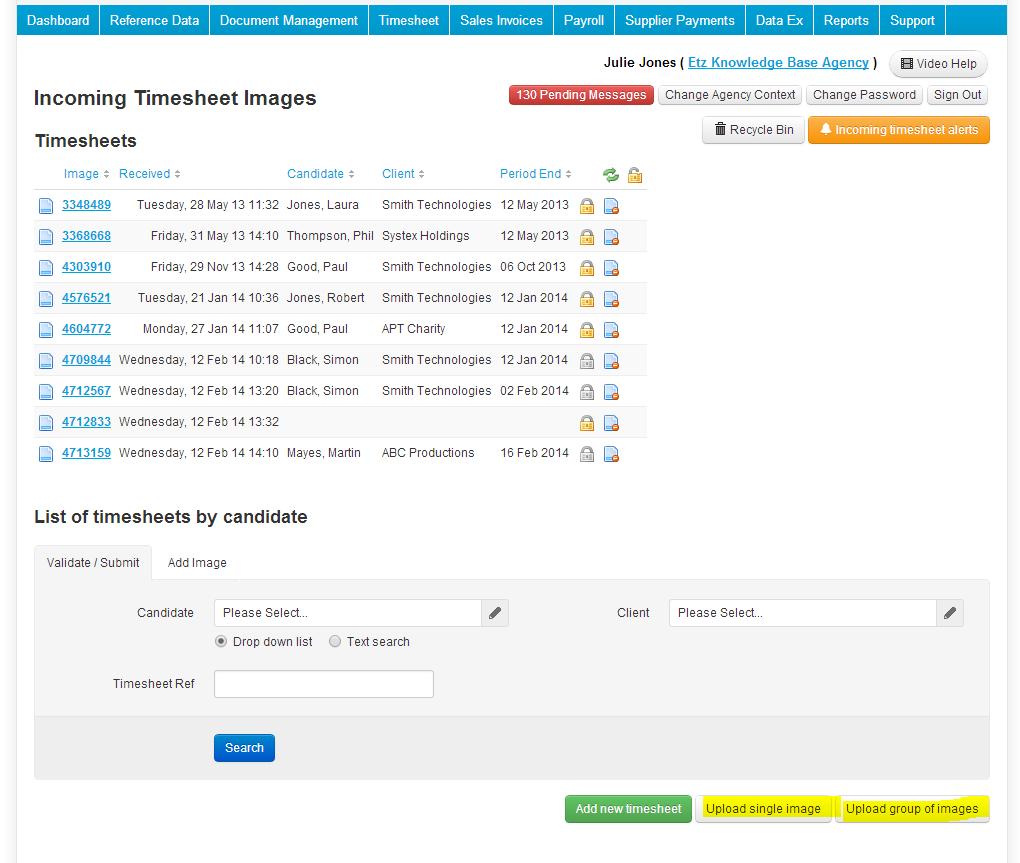Open the Candidate Please Select dropdown
The height and width of the screenshot is (863, 1020).
pos(348,613)
